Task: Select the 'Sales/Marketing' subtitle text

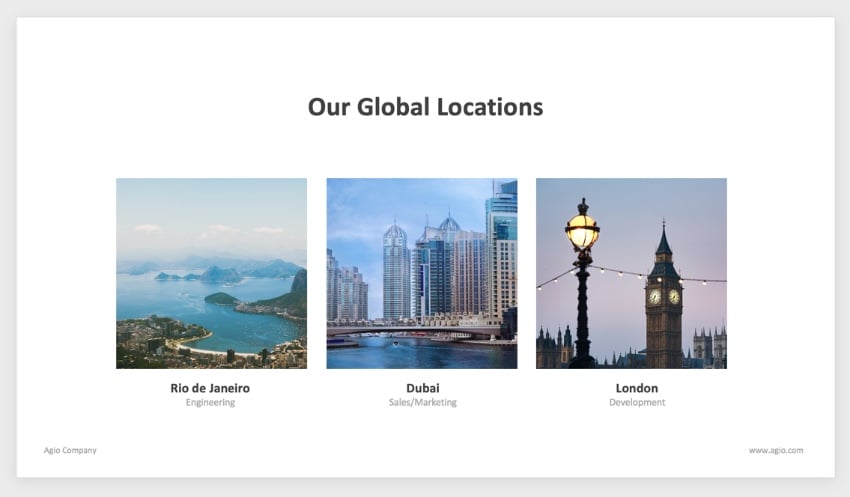Action: click(x=423, y=402)
